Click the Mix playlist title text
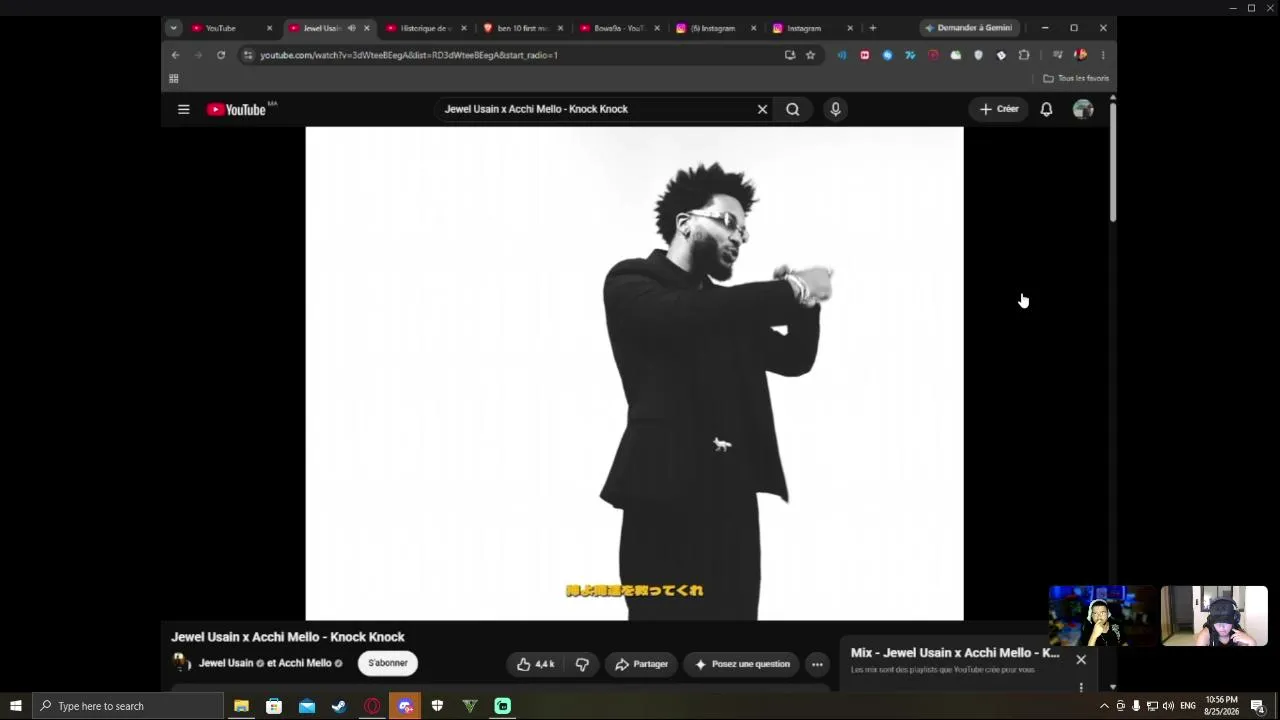 pyautogui.click(x=955, y=653)
